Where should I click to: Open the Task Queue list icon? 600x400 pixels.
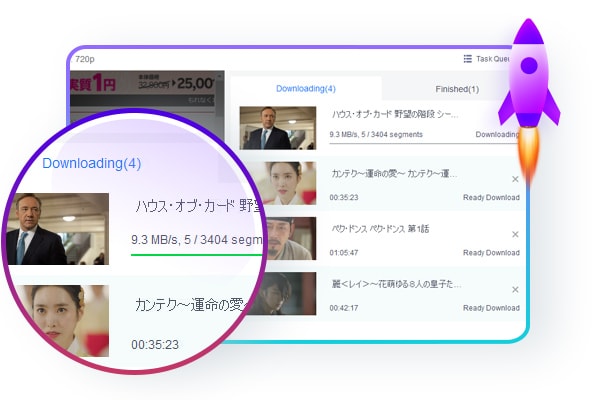click(x=467, y=59)
